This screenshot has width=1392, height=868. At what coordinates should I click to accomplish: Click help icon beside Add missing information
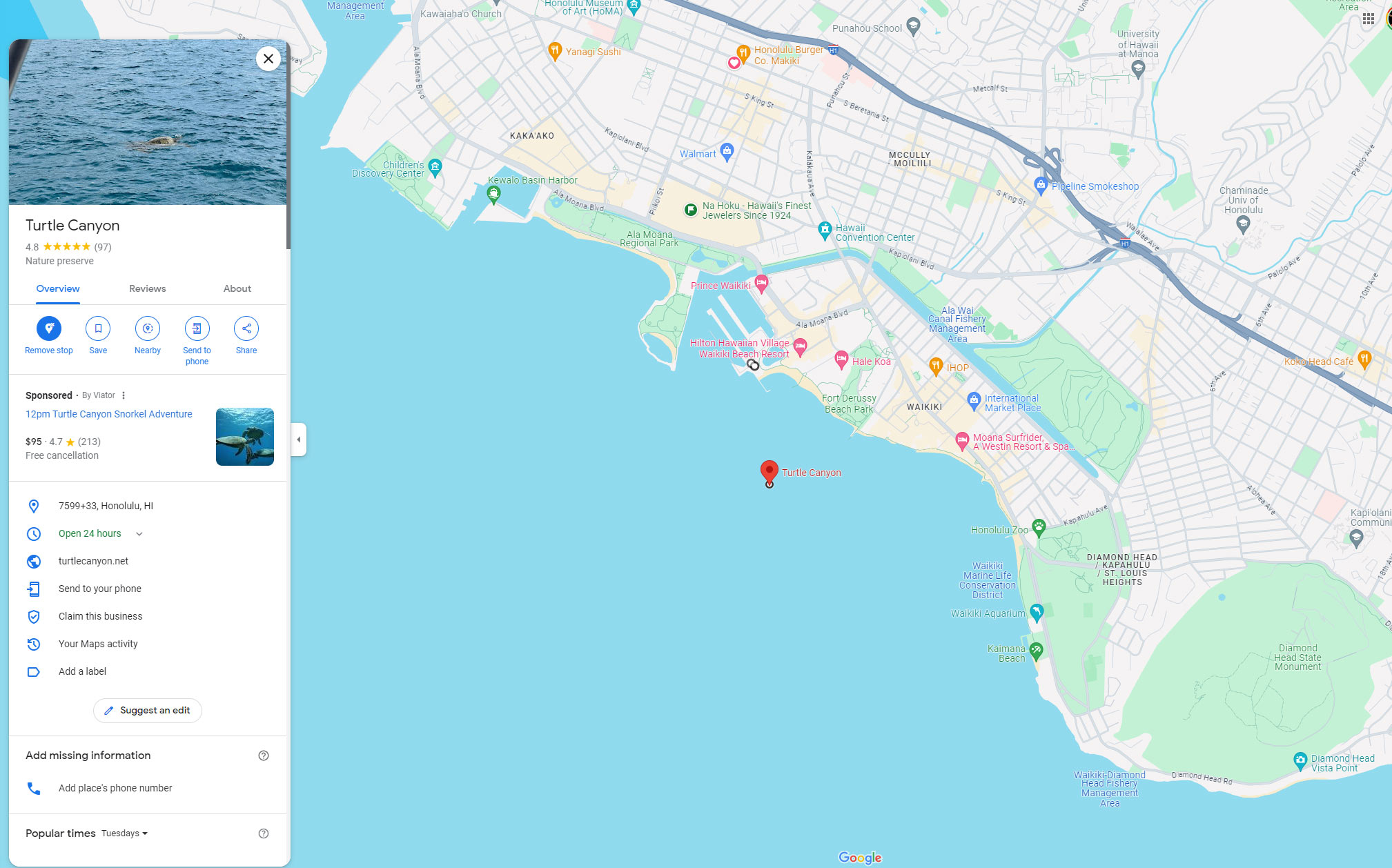pyautogui.click(x=263, y=756)
